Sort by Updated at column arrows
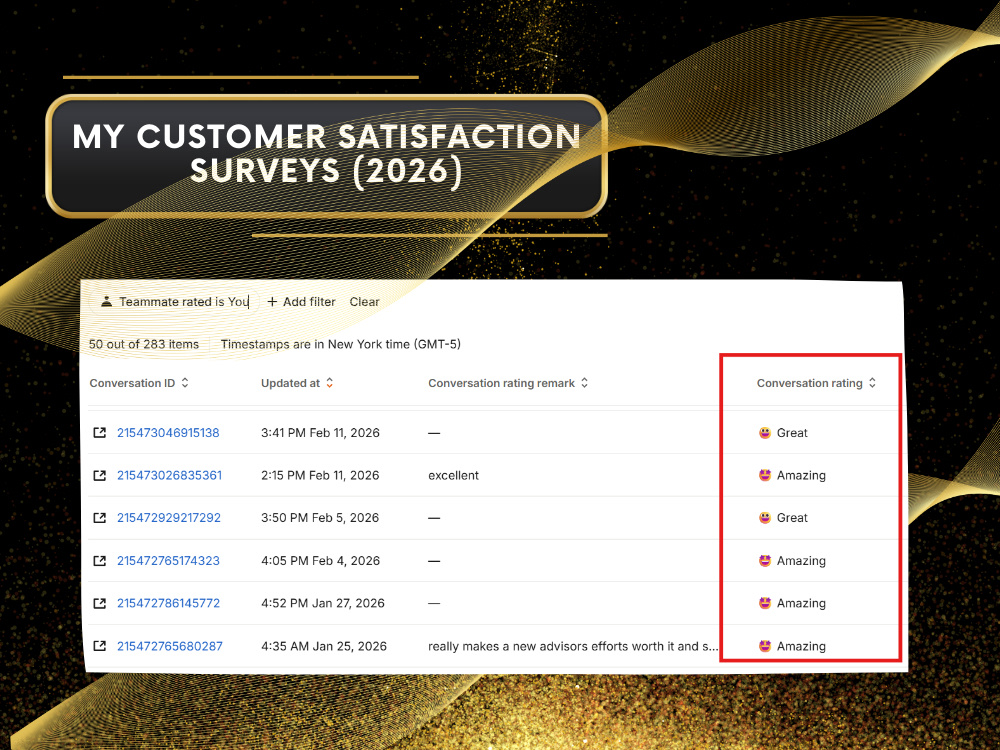Screen dimensions: 1000x750 pos(330,383)
